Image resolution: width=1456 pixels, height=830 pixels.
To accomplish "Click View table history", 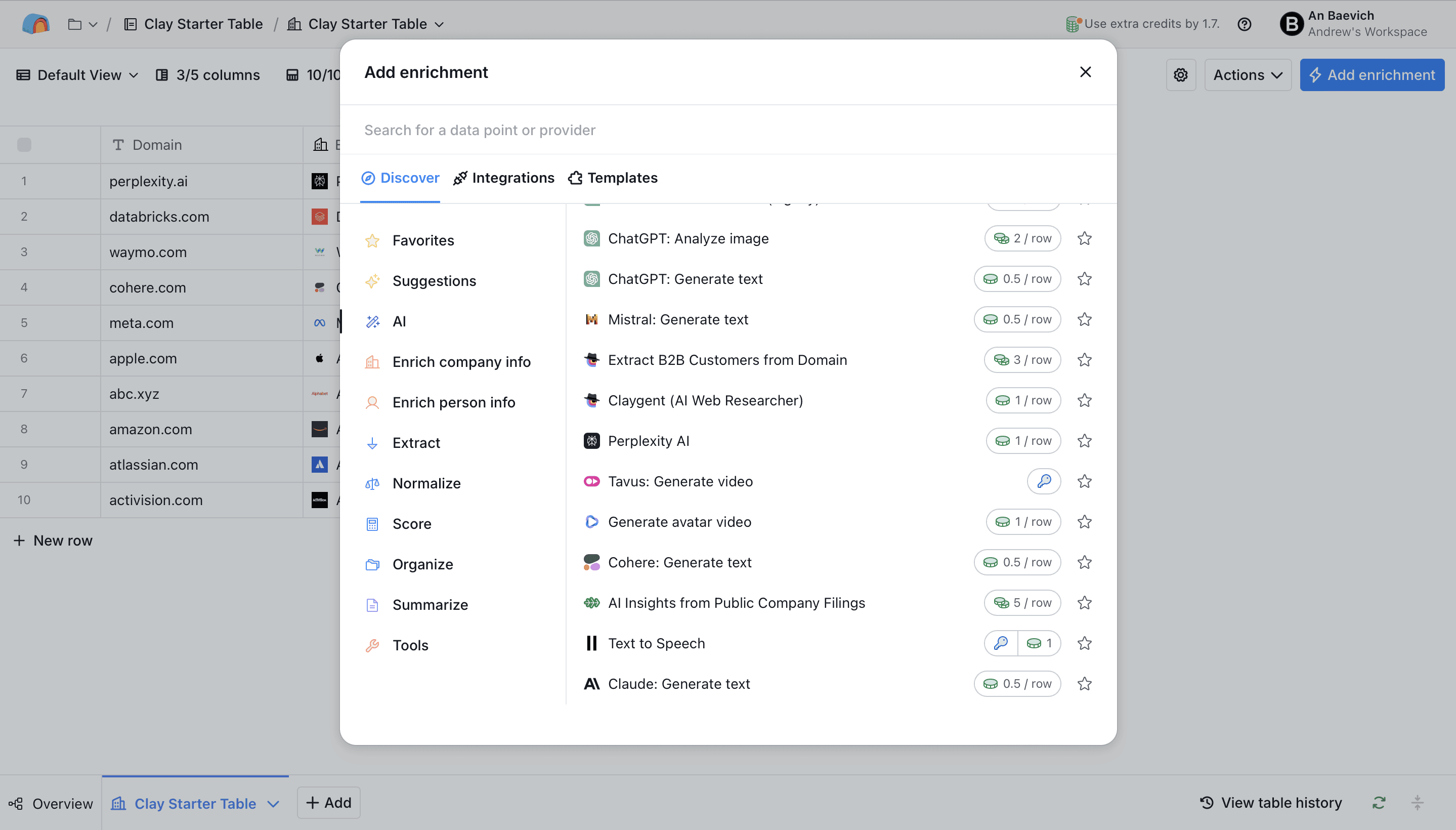I will point(1271,803).
